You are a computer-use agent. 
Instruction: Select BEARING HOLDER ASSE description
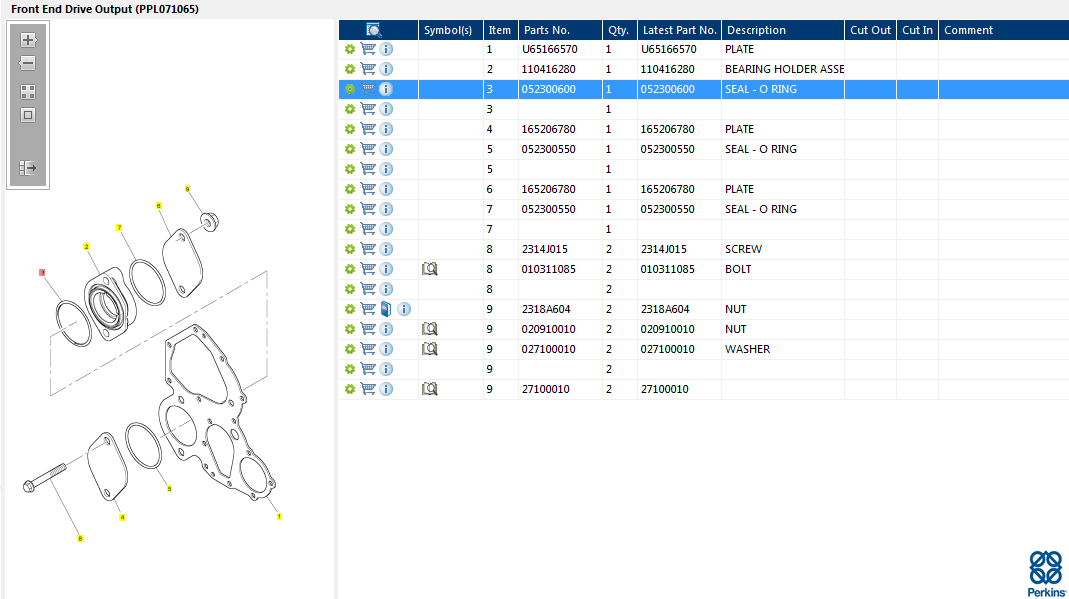pos(783,69)
